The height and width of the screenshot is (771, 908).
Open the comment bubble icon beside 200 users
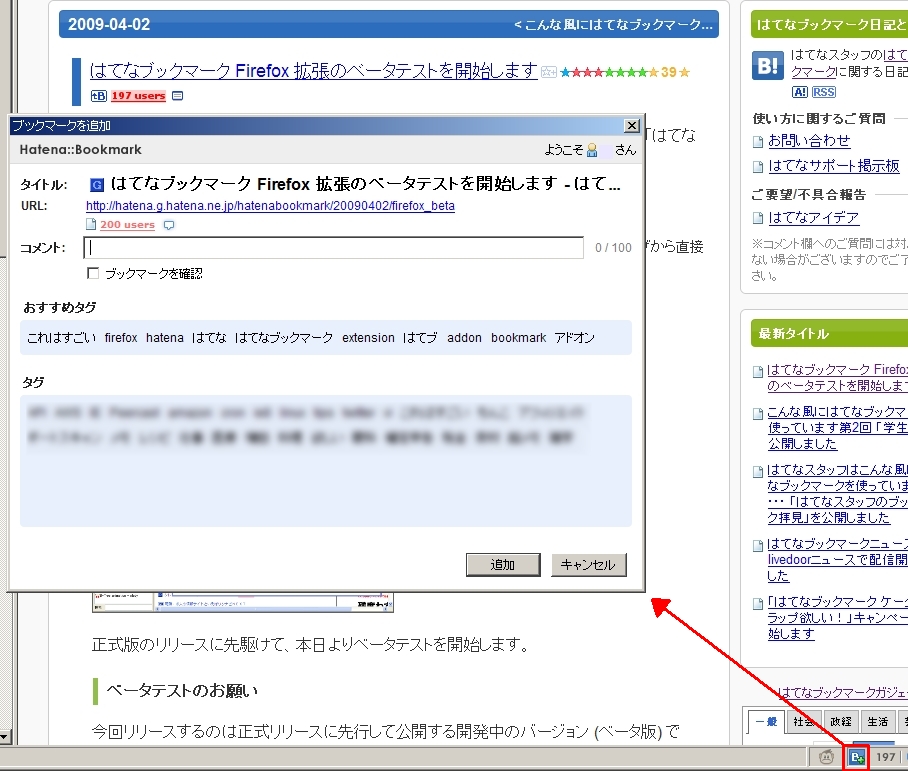pos(169,225)
